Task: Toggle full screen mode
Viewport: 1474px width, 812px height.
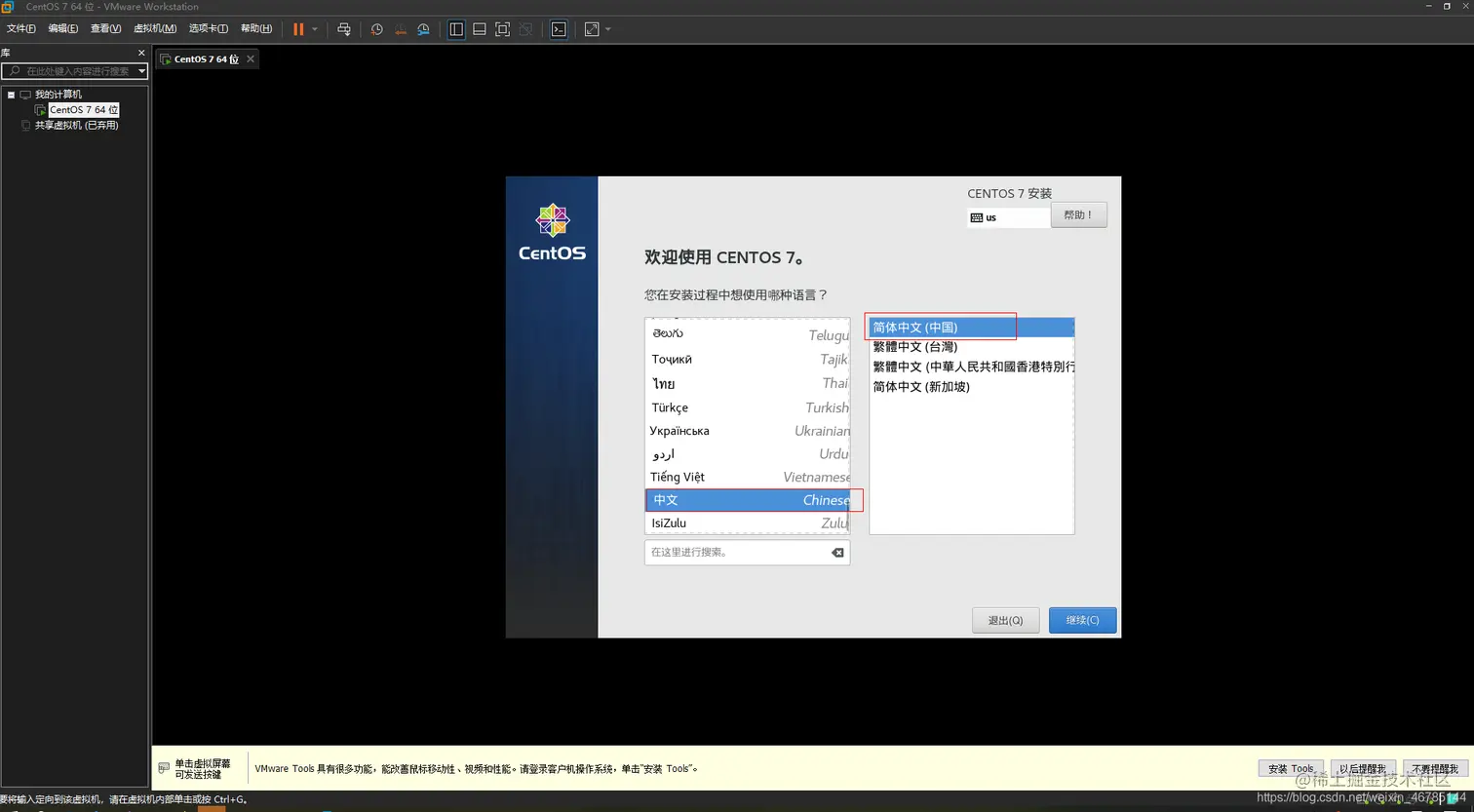Action: pyautogui.click(x=502, y=29)
